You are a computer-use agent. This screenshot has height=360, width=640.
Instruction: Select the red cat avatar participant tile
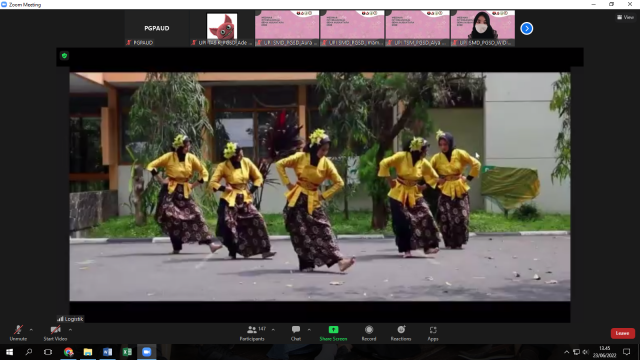(x=222, y=28)
